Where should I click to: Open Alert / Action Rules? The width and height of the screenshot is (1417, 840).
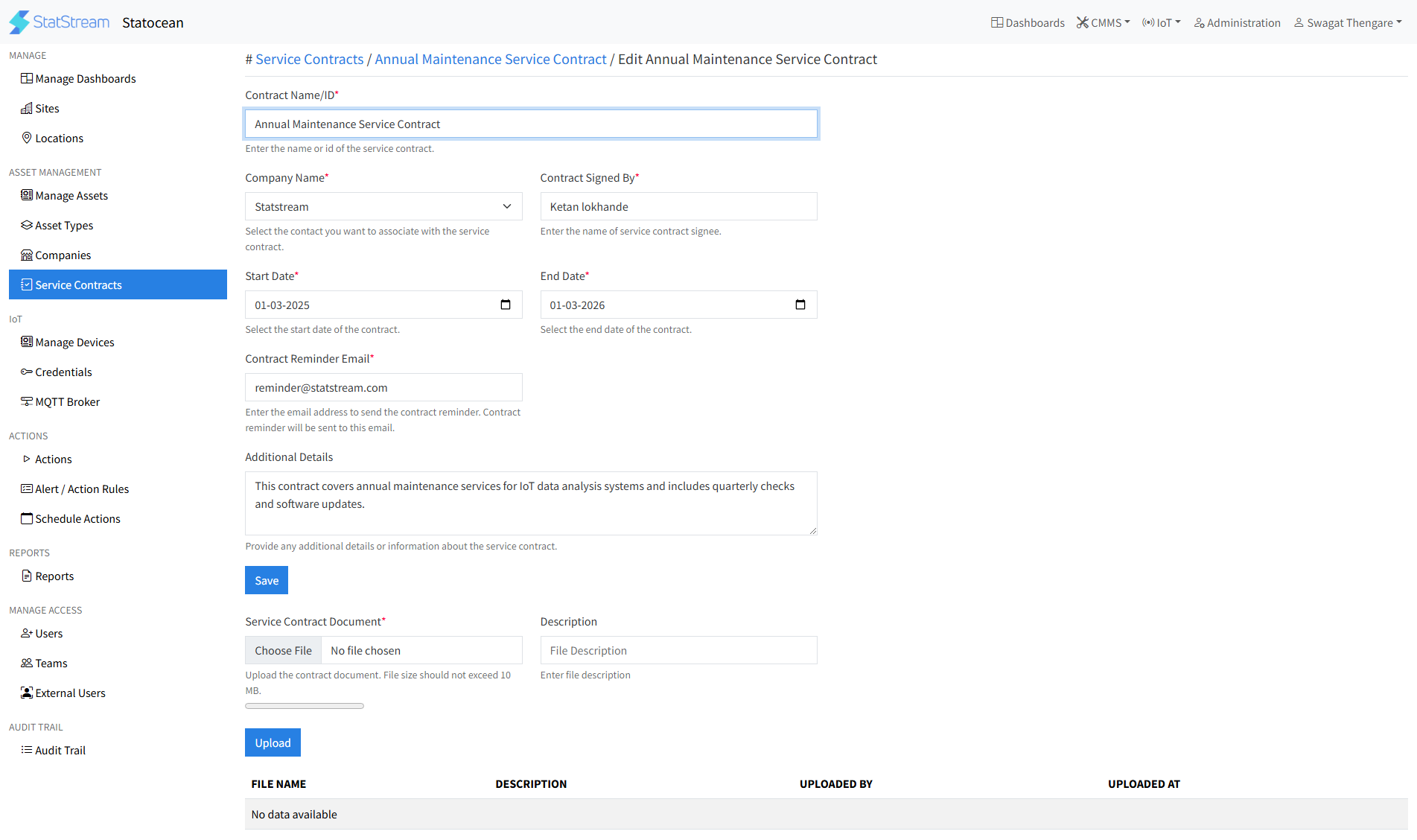coord(81,489)
